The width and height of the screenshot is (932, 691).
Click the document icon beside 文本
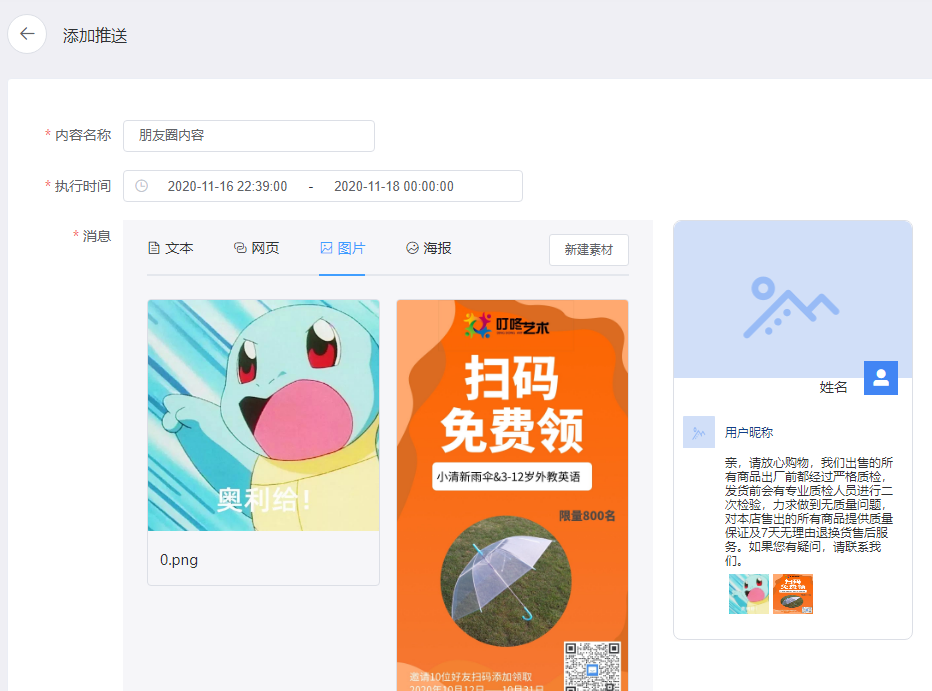coord(154,248)
